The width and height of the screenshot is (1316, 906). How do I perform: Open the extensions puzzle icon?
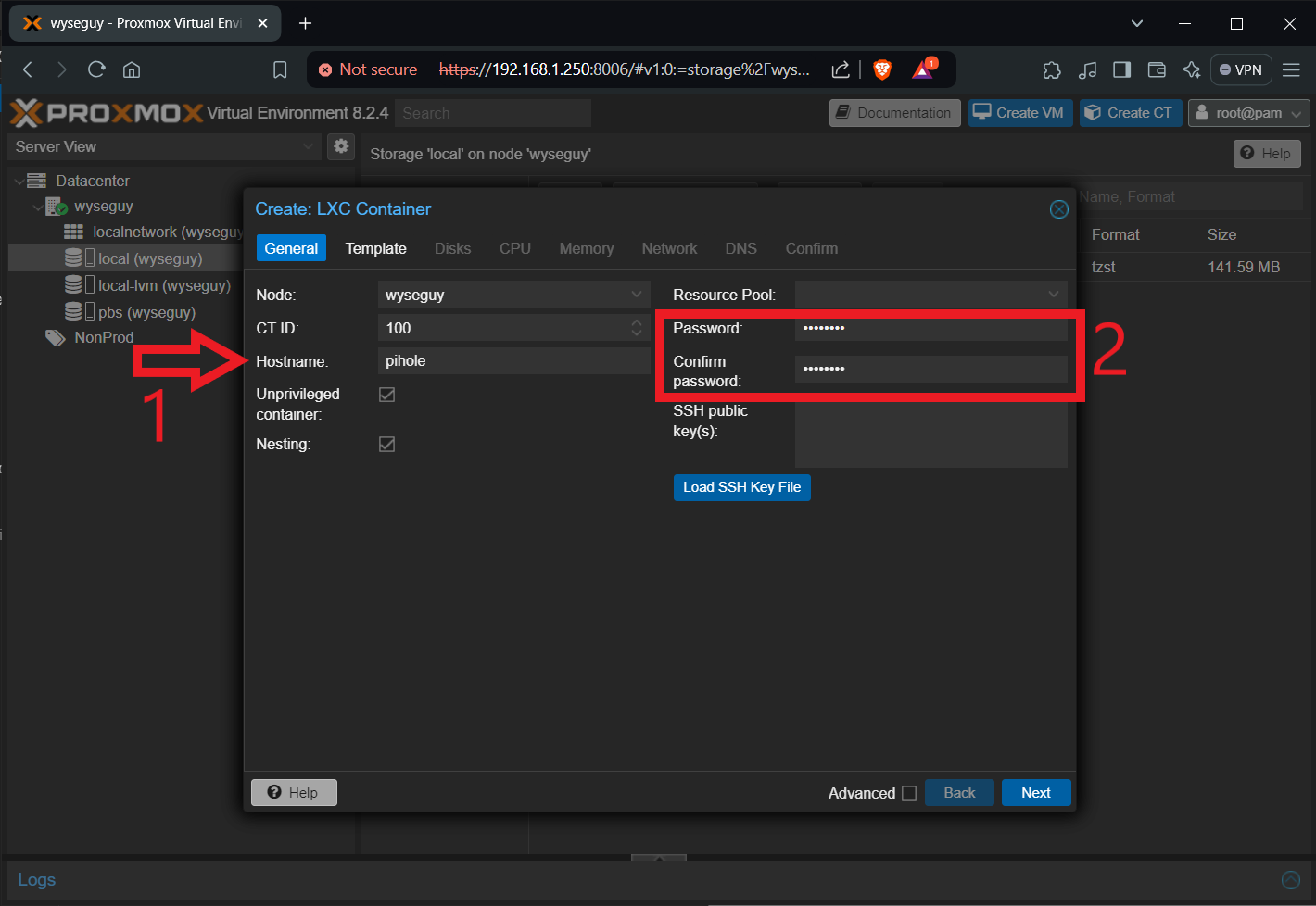pos(1052,69)
